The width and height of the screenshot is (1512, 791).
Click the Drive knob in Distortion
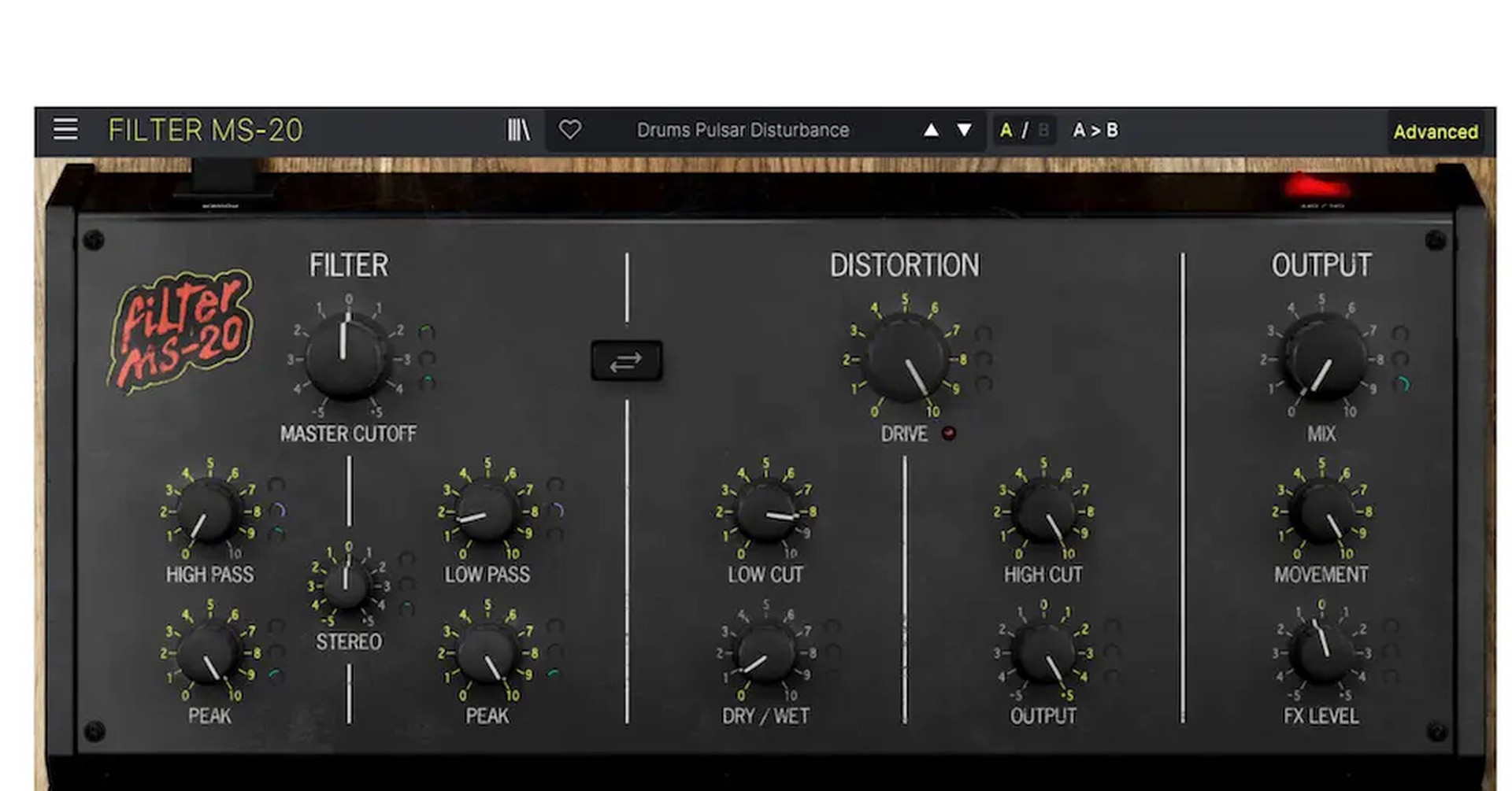click(905, 358)
